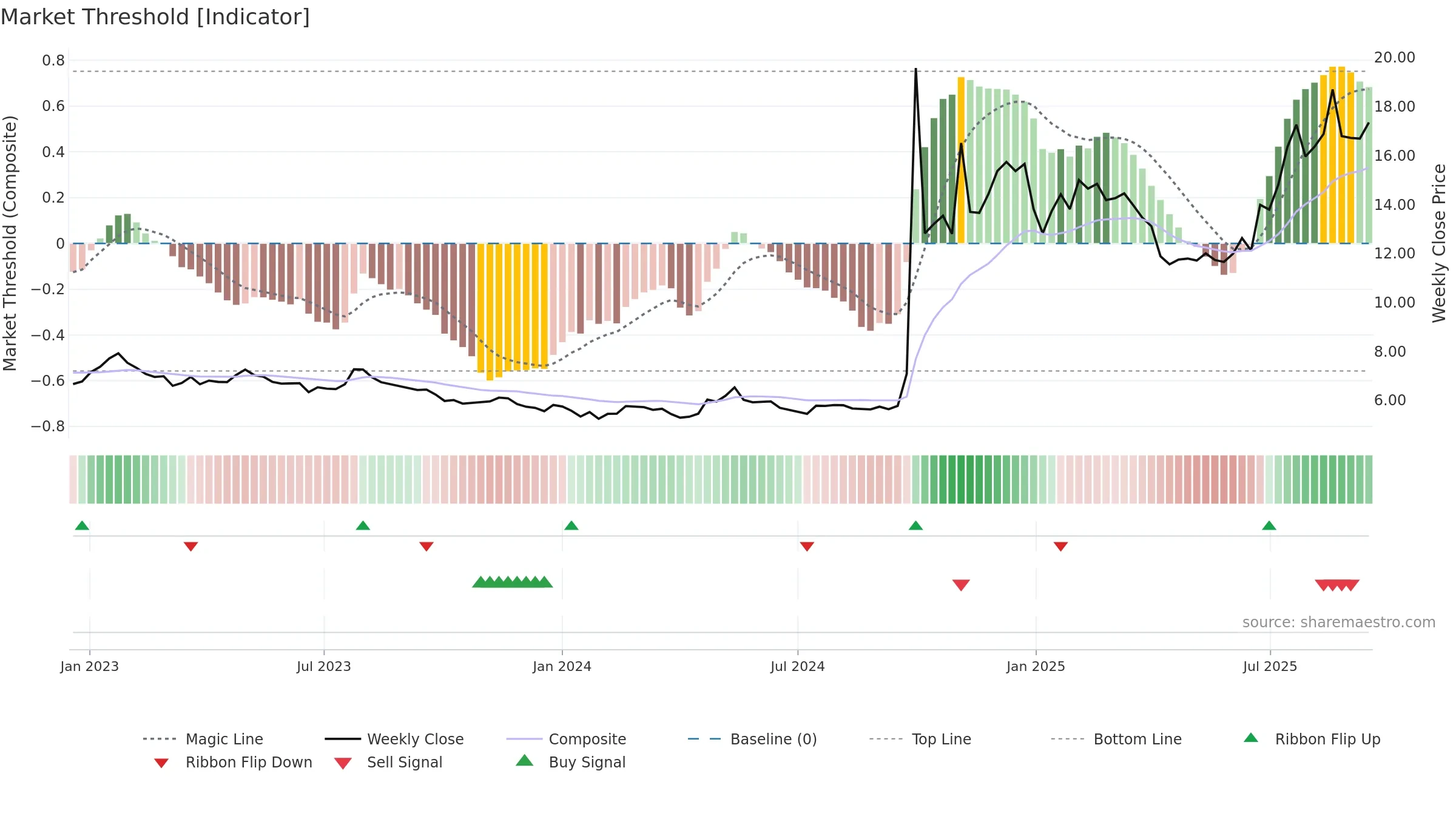Click the Ribbon Flip Up marker near Aug 2023
The width and height of the screenshot is (1456, 819).
pyautogui.click(x=363, y=525)
